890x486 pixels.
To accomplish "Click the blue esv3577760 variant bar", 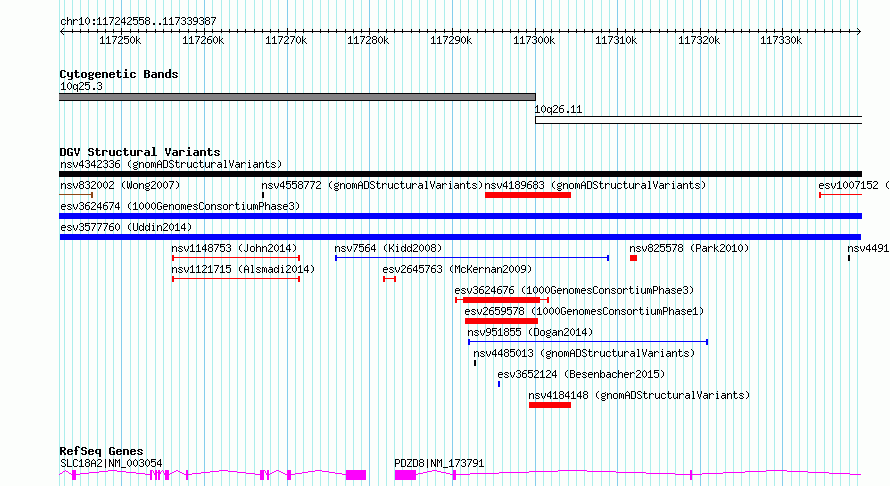I will pos(460,237).
